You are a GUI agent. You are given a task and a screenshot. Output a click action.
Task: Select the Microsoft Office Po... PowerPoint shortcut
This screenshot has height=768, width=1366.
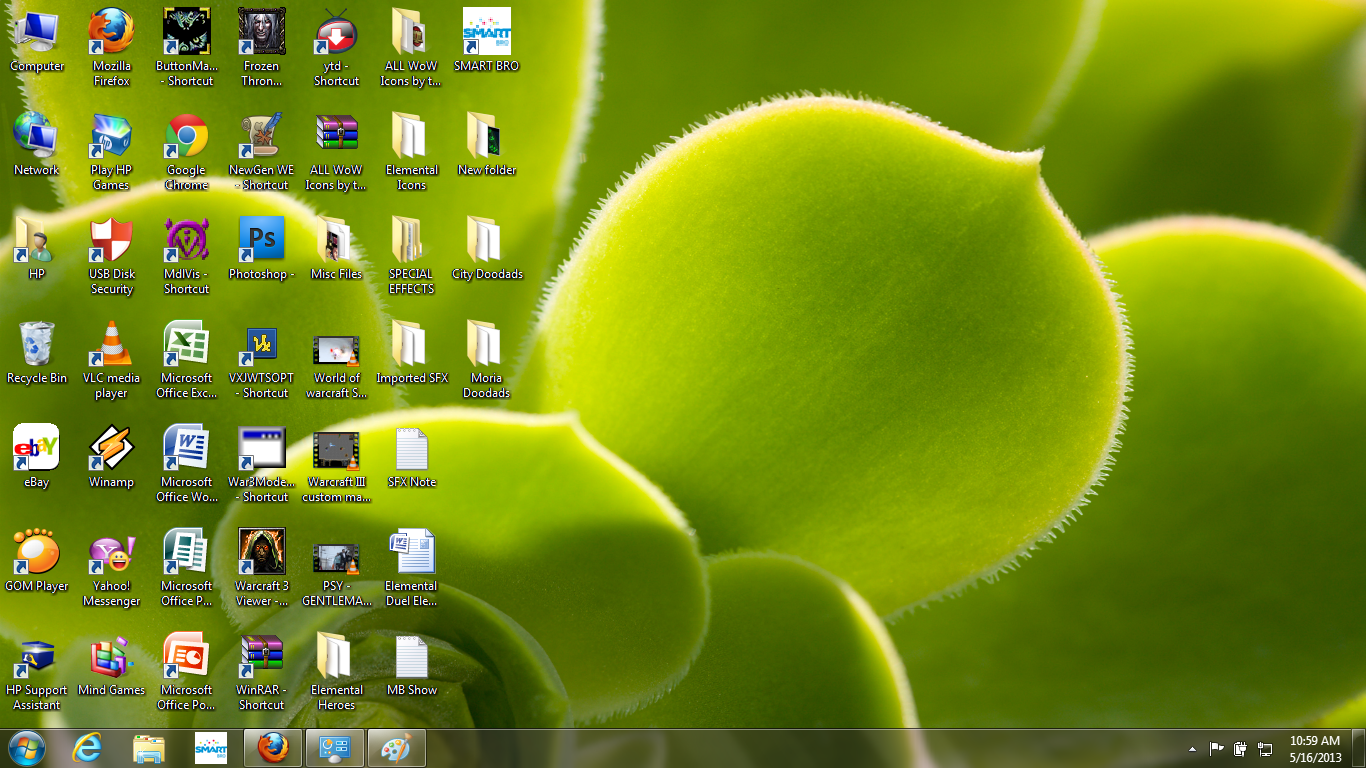point(187,671)
